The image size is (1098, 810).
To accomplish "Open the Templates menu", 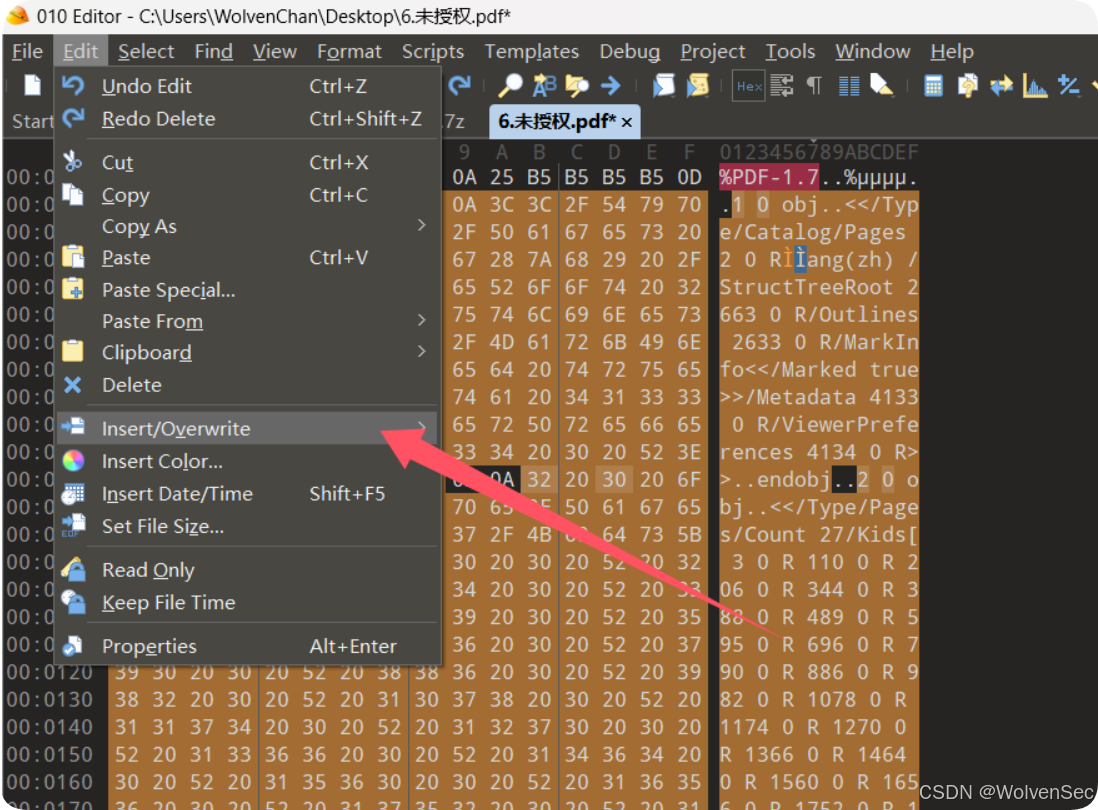I will pos(531,51).
